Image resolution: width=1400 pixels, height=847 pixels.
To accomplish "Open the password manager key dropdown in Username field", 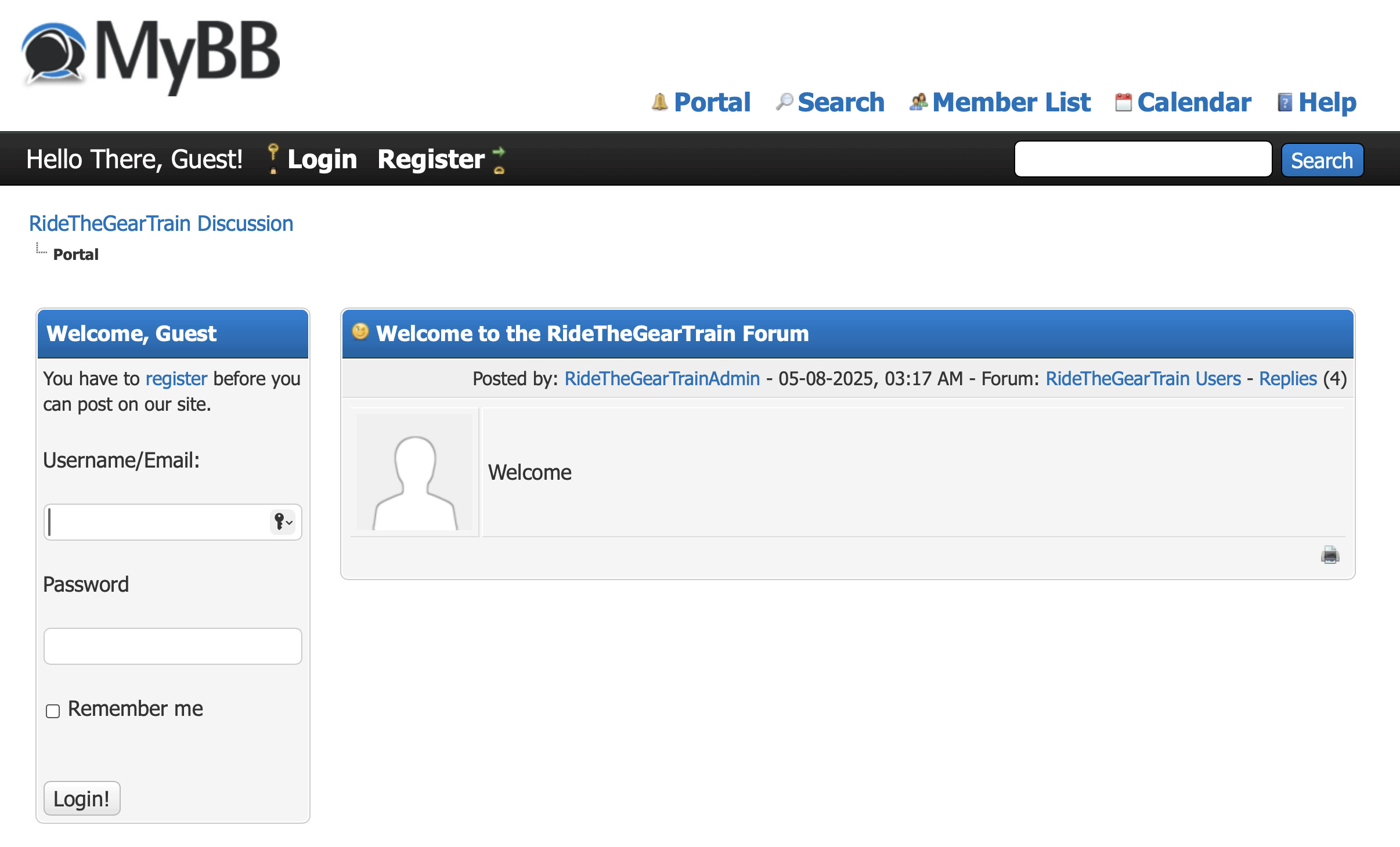I will tap(283, 522).
